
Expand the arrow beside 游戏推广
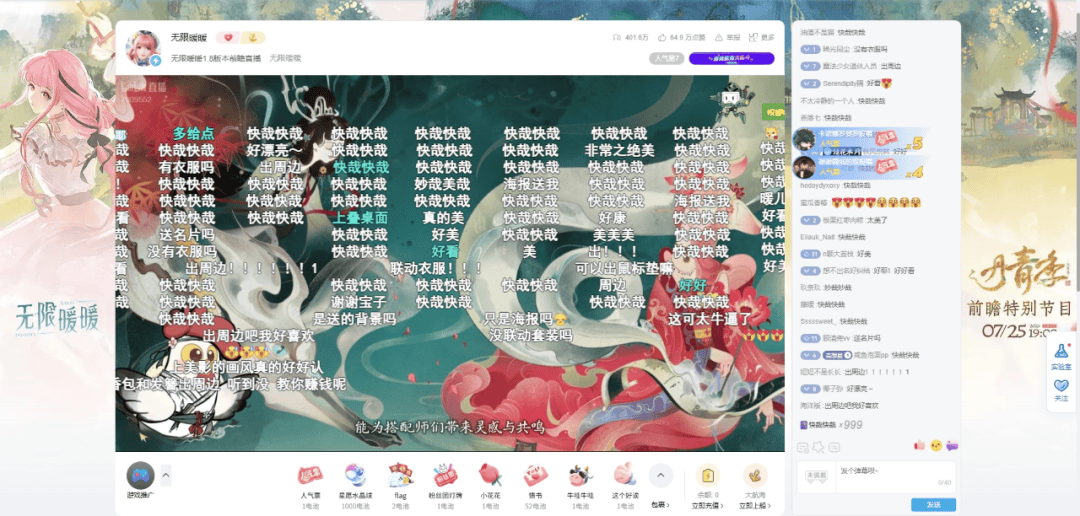(x=166, y=475)
